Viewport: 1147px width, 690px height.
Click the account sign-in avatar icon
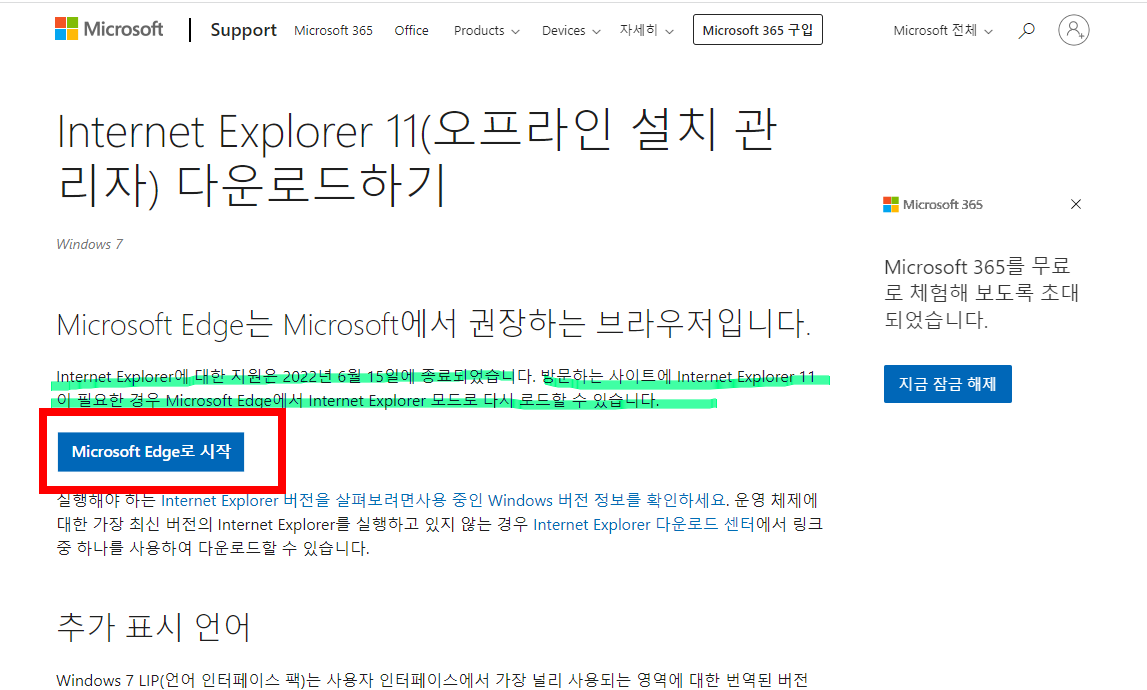[1073, 30]
